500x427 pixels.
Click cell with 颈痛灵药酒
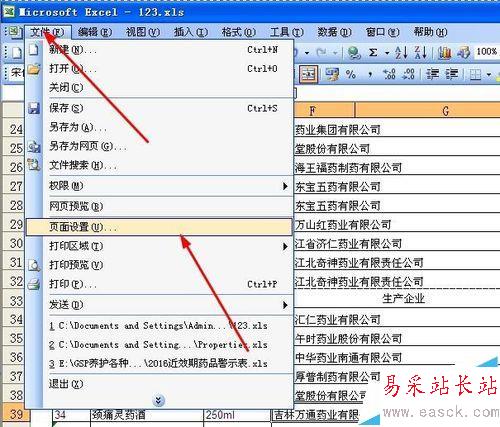[x=147, y=415]
